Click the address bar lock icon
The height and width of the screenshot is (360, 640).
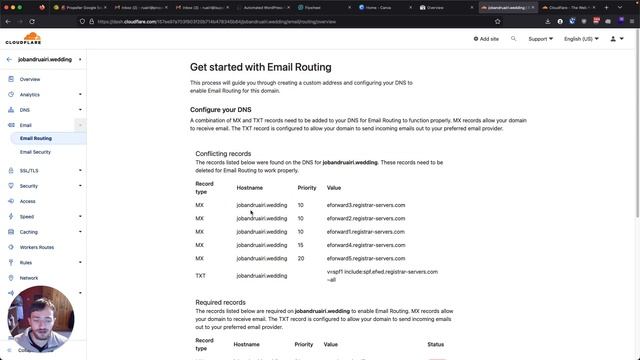91,21
